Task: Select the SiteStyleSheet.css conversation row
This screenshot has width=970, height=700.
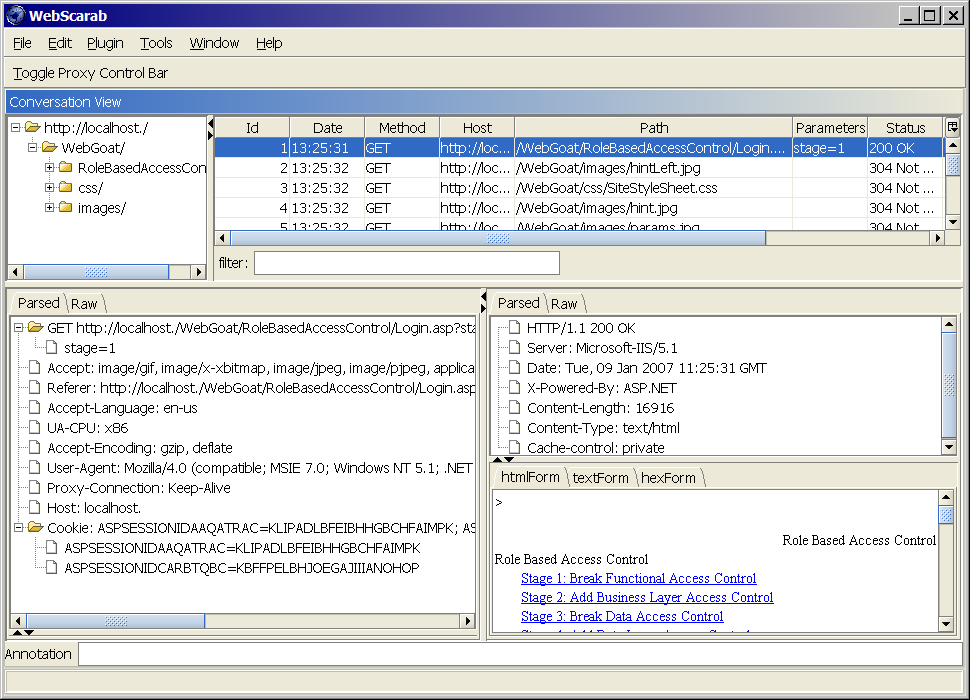Action: coord(578,188)
